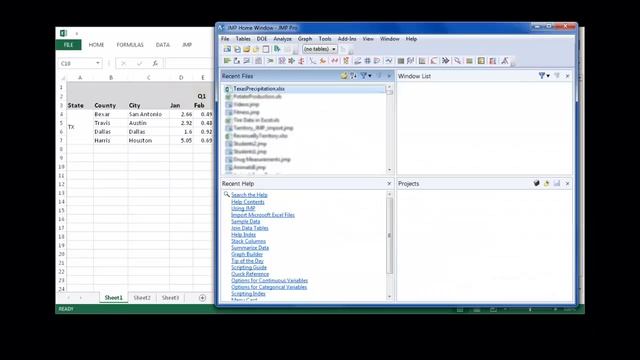Click the Excel formula fx icon
640x360 pixels.
pos(155,63)
